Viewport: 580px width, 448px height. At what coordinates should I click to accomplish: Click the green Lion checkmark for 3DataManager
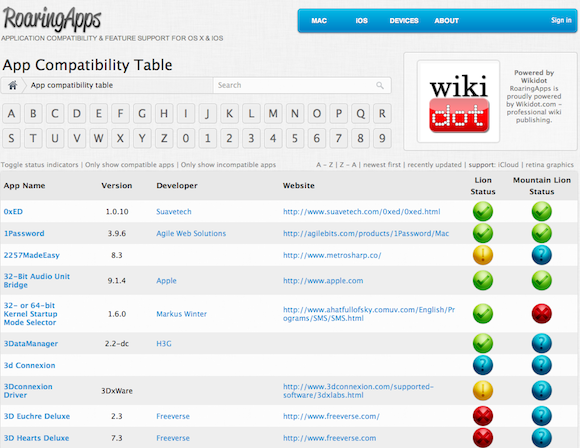click(483, 343)
